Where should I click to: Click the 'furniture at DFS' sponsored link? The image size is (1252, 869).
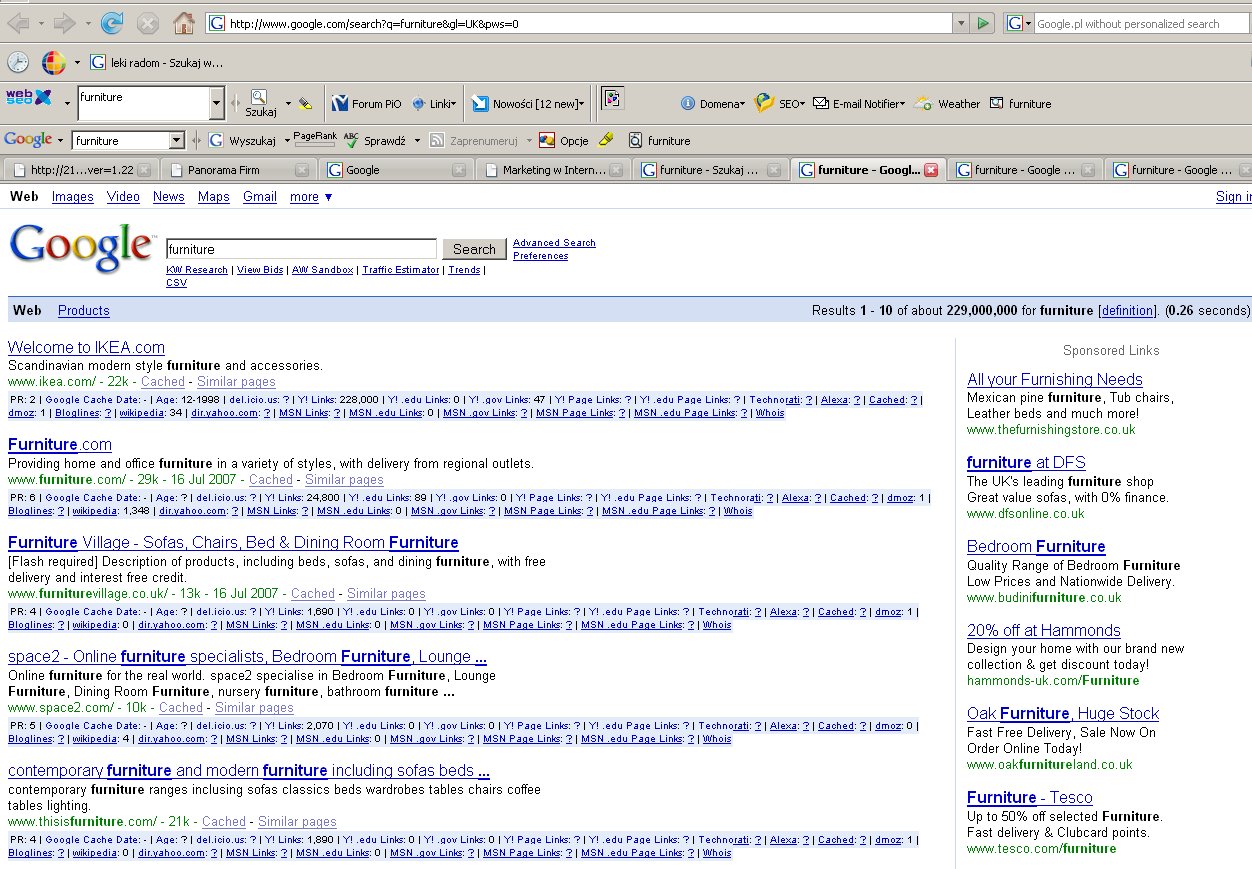[1026, 463]
